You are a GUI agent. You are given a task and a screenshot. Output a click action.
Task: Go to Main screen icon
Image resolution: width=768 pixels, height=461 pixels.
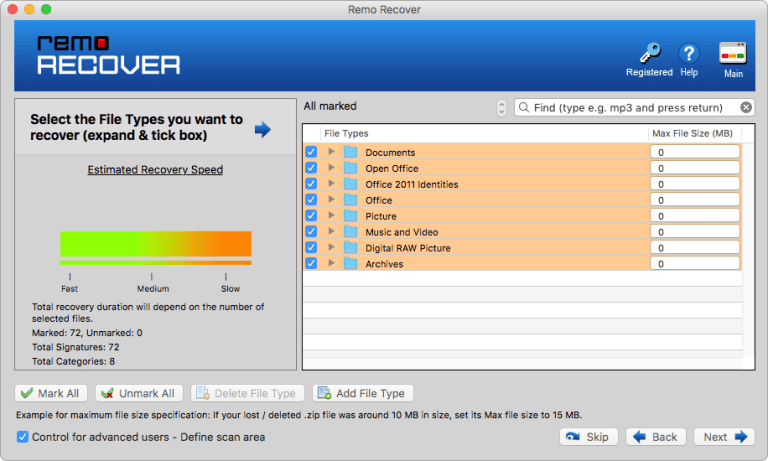(x=733, y=53)
